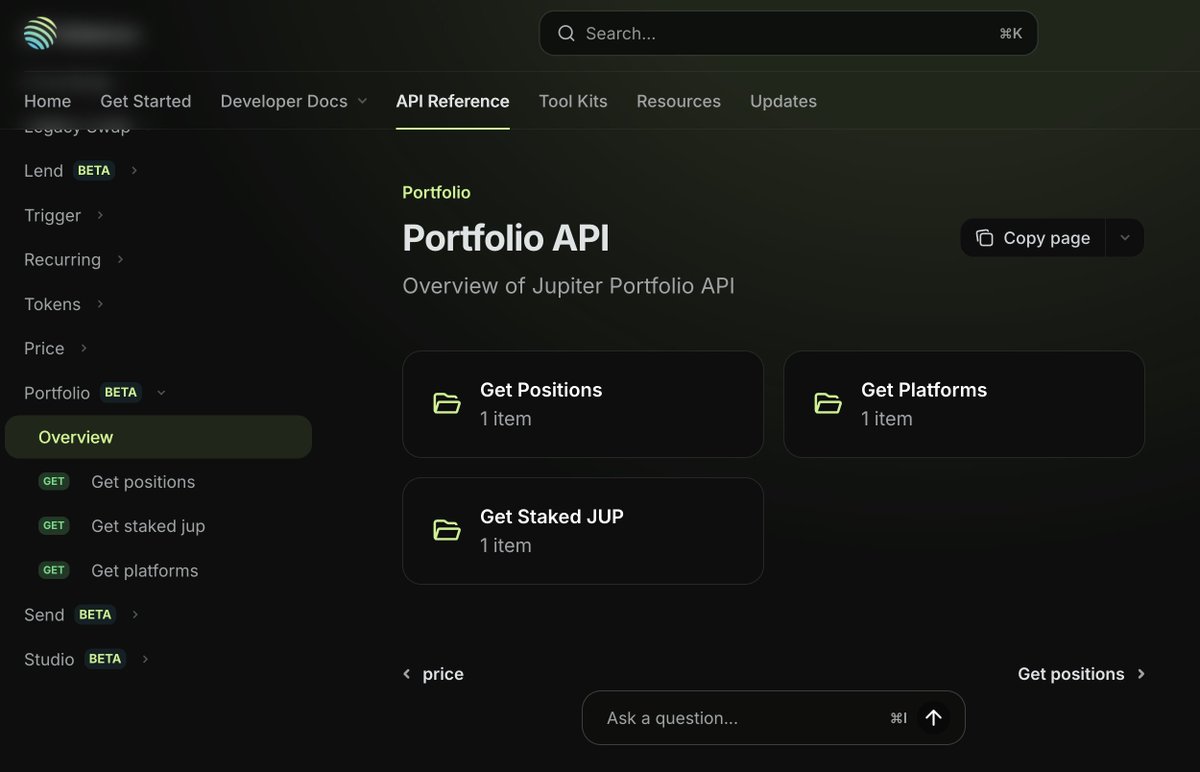Go to previous page price link
The height and width of the screenshot is (772, 1200).
click(x=433, y=674)
